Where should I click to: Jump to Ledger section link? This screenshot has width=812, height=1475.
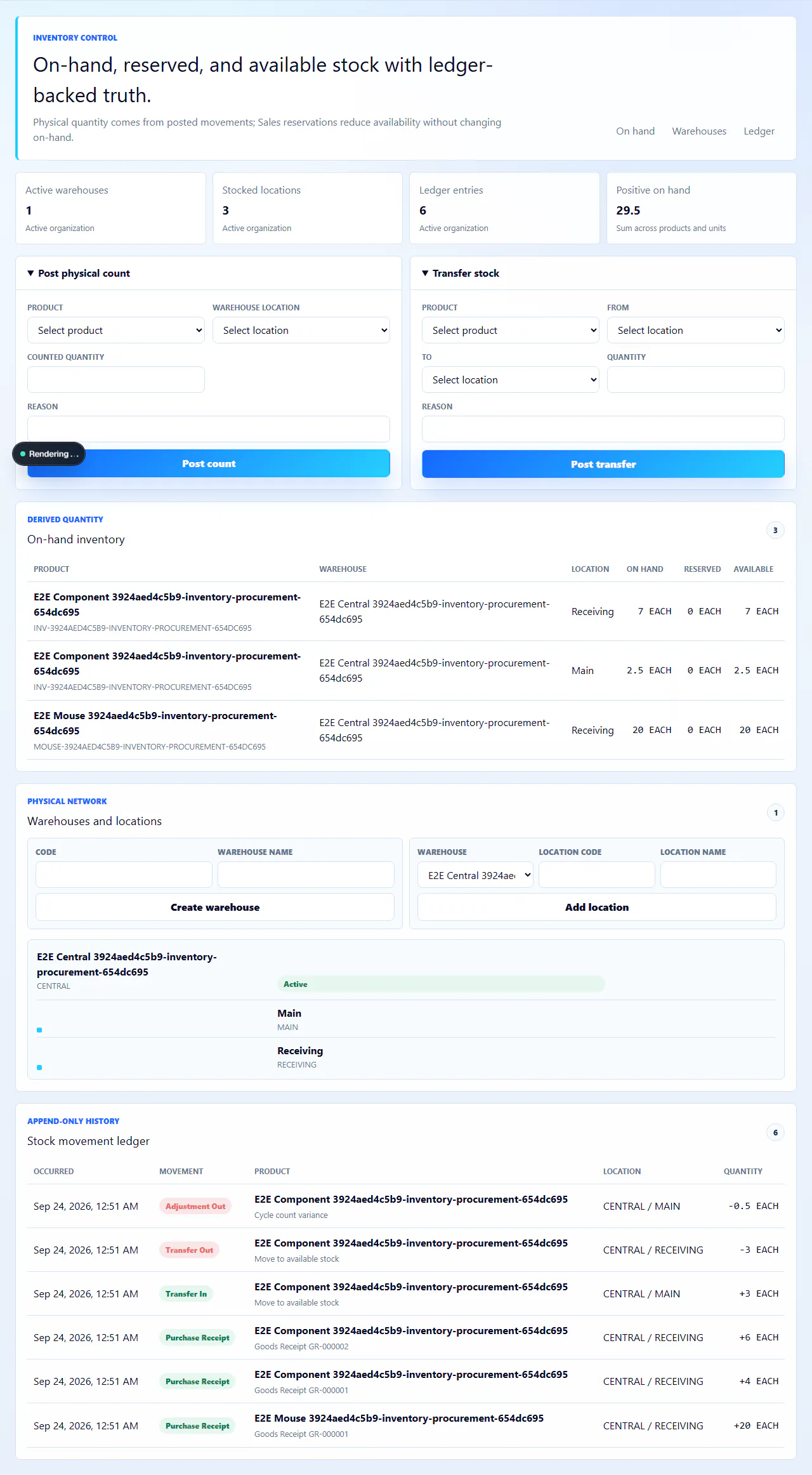point(759,131)
